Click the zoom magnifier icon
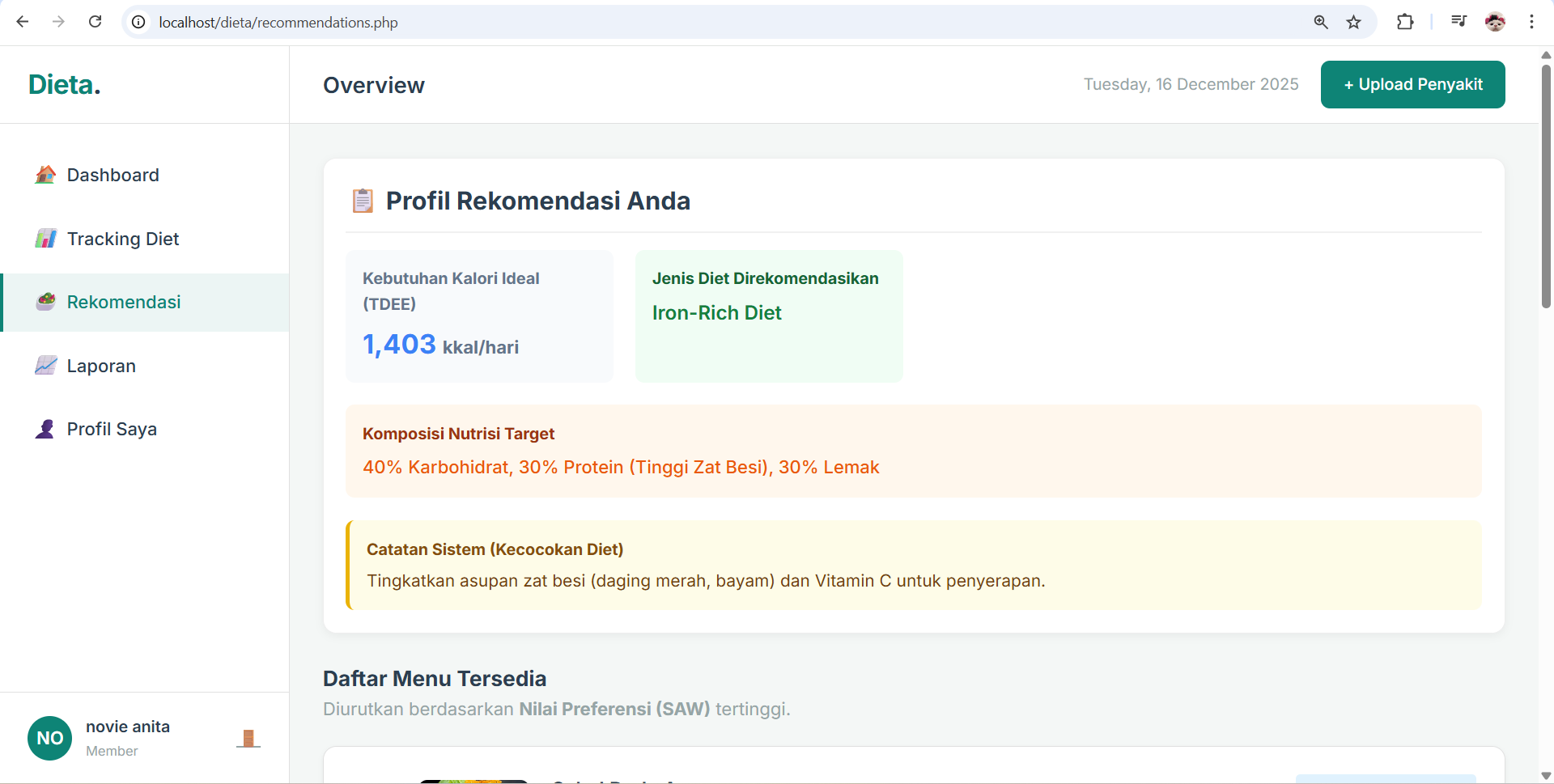 [1322, 22]
